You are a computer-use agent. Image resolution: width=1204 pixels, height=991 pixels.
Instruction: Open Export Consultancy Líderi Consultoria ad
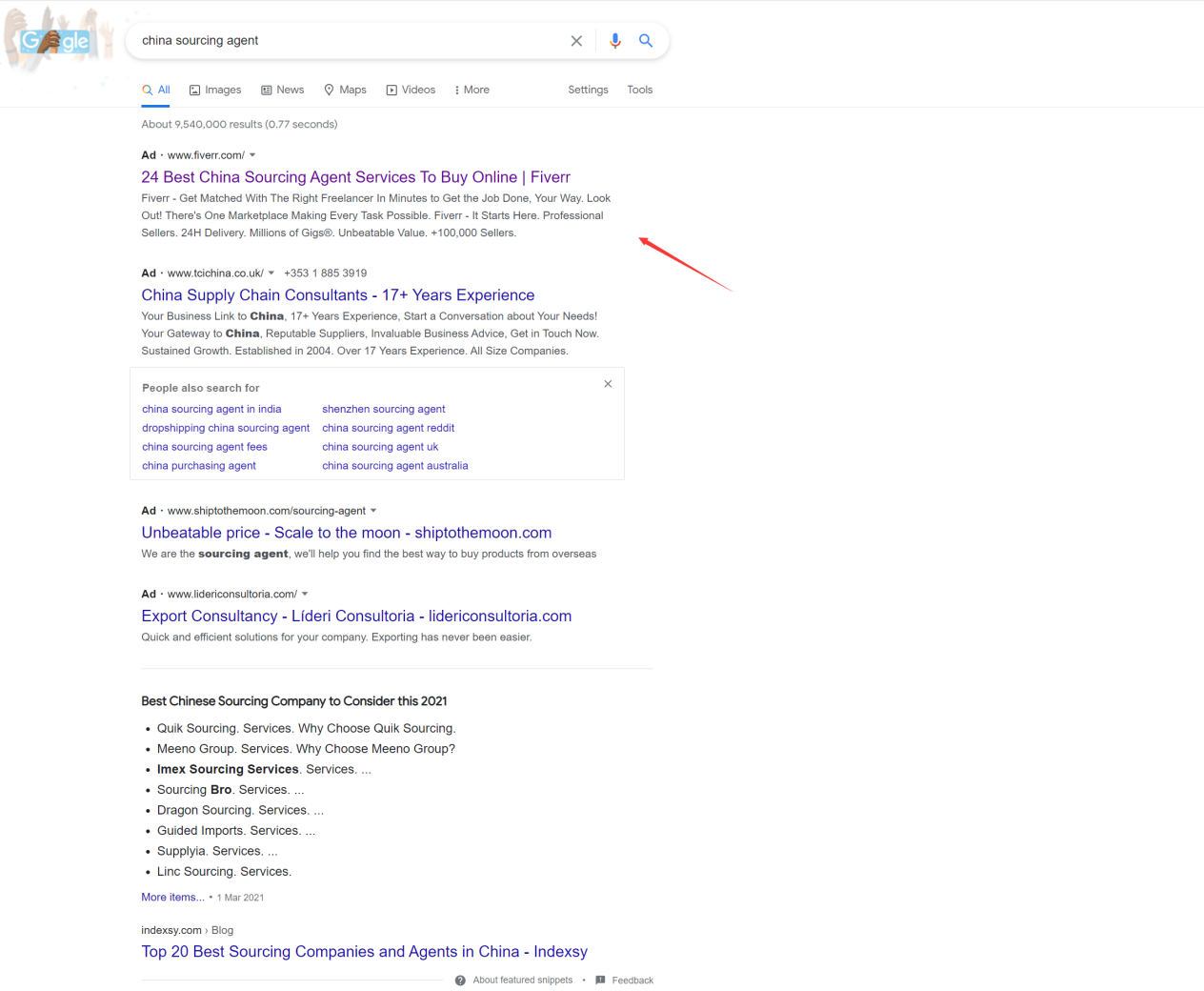click(356, 617)
